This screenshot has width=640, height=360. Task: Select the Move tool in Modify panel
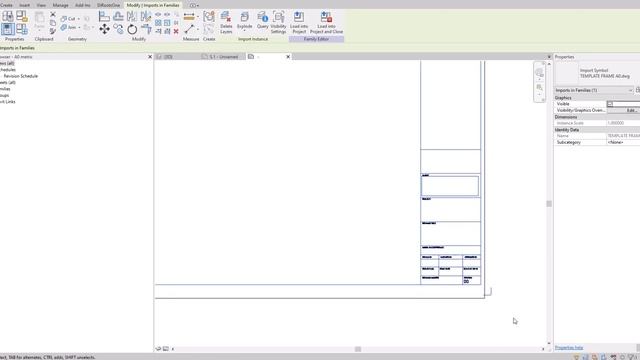point(104,29)
